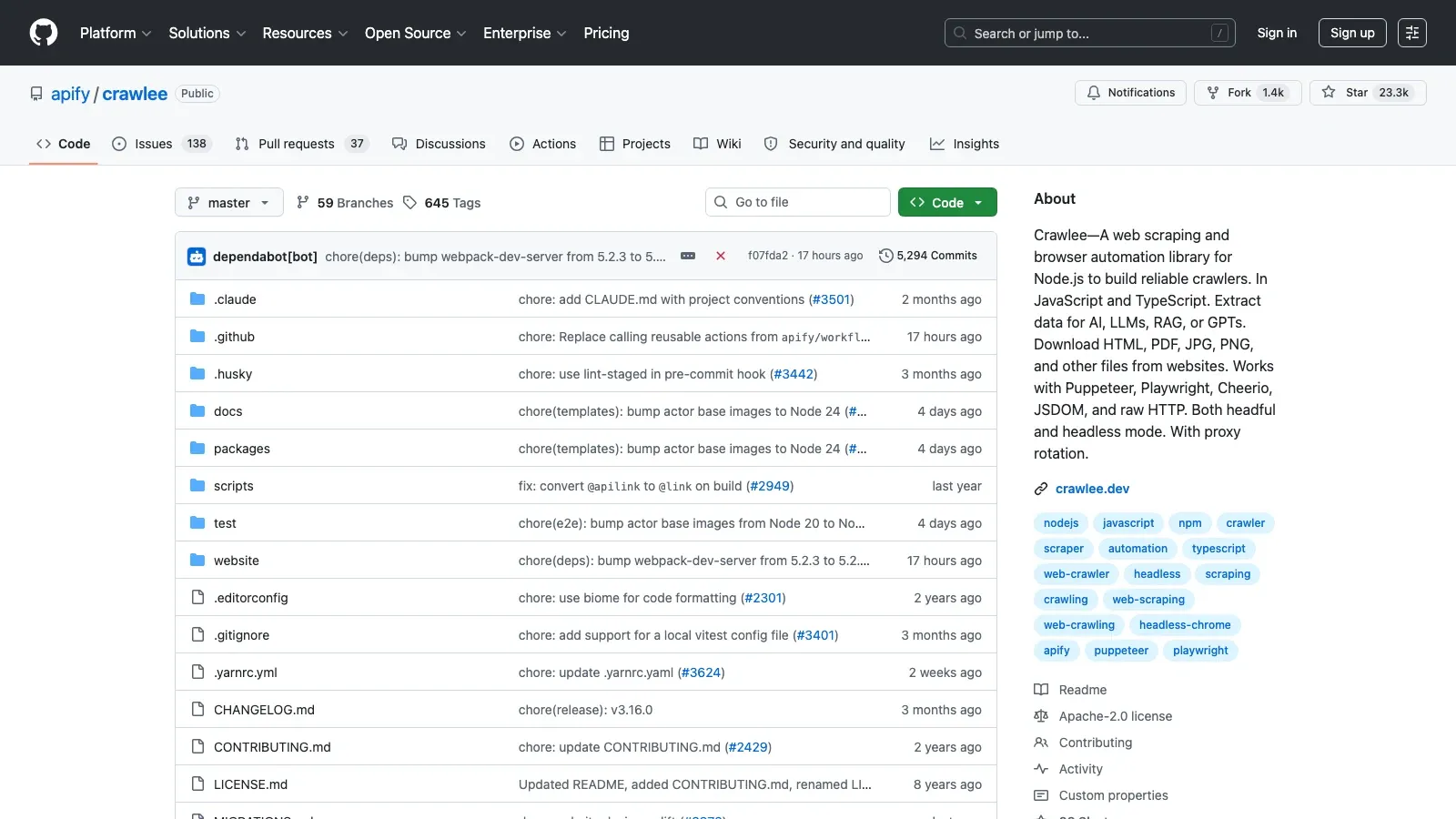Image resolution: width=1456 pixels, height=819 pixels.
Task: Select the playwright topic tag
Action: point(1200,651)
